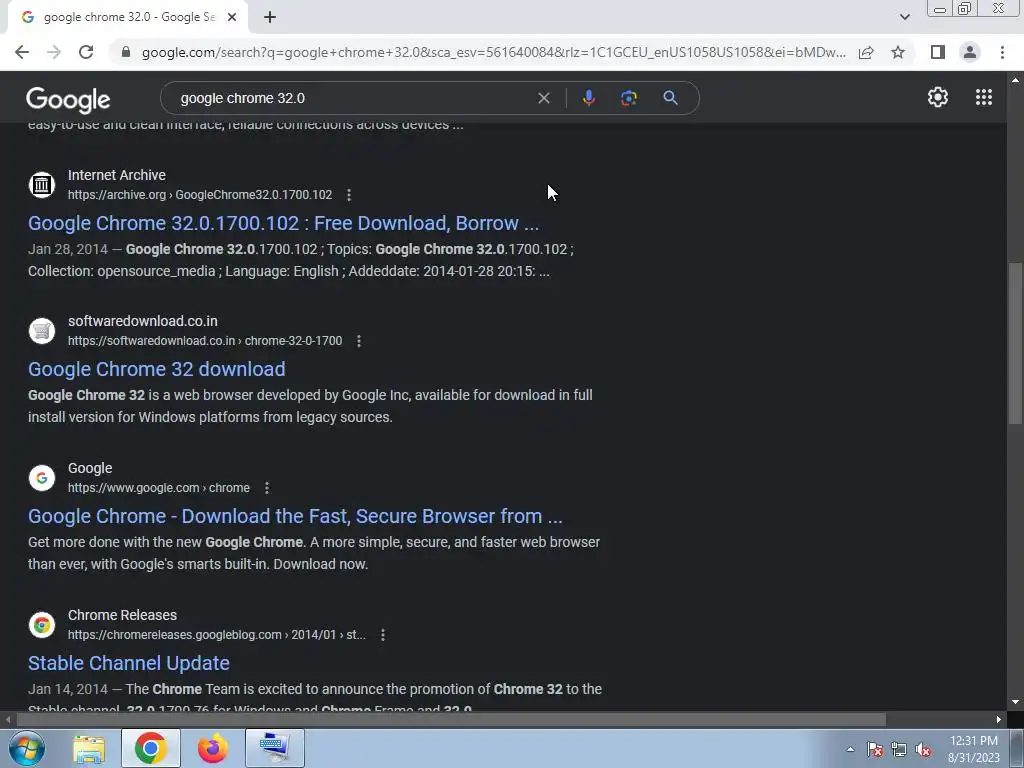Open the Windows Start menu
Image resolution: width=1024 pixels, height=768 pixels.
click(x=27, y=748)
